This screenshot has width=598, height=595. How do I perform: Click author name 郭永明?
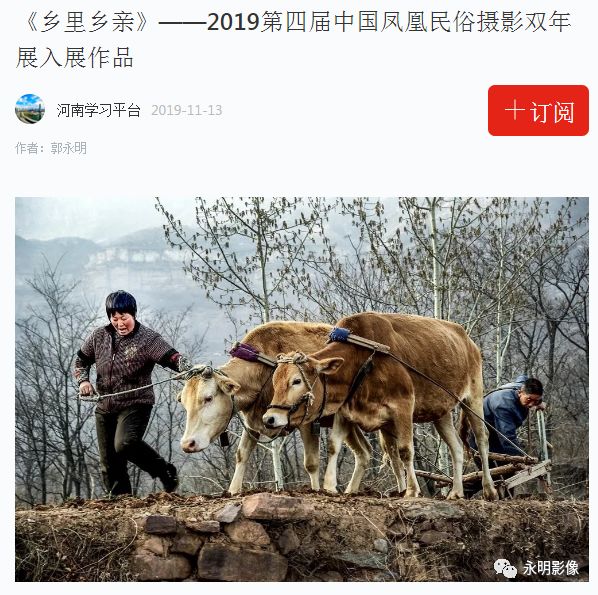pyautogui.click(x=69, y=148)
